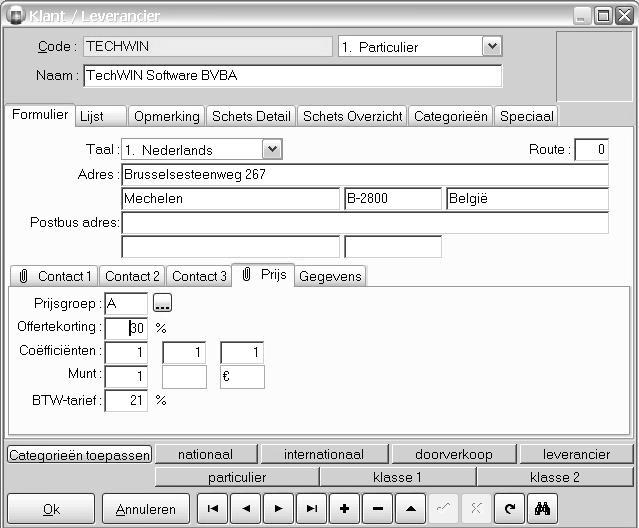Delete record with minus button
The height and width of the screenshot is (528, 639).
[378, 508]
